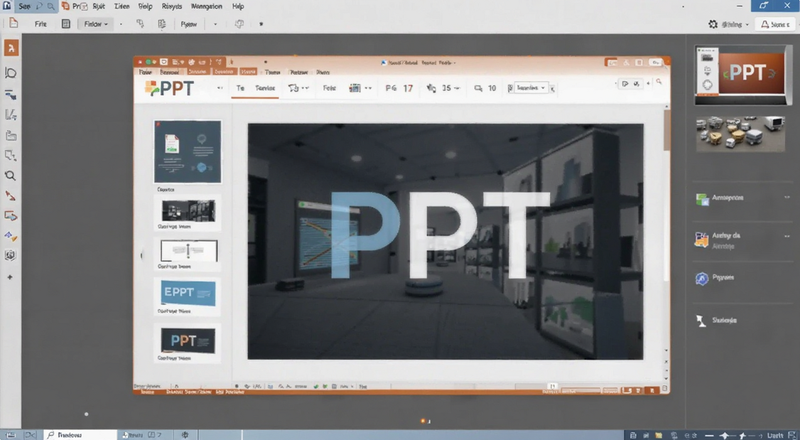Click the settings gear icon at top right
This screenshot has height=440, width=800.
click(713, 24)
